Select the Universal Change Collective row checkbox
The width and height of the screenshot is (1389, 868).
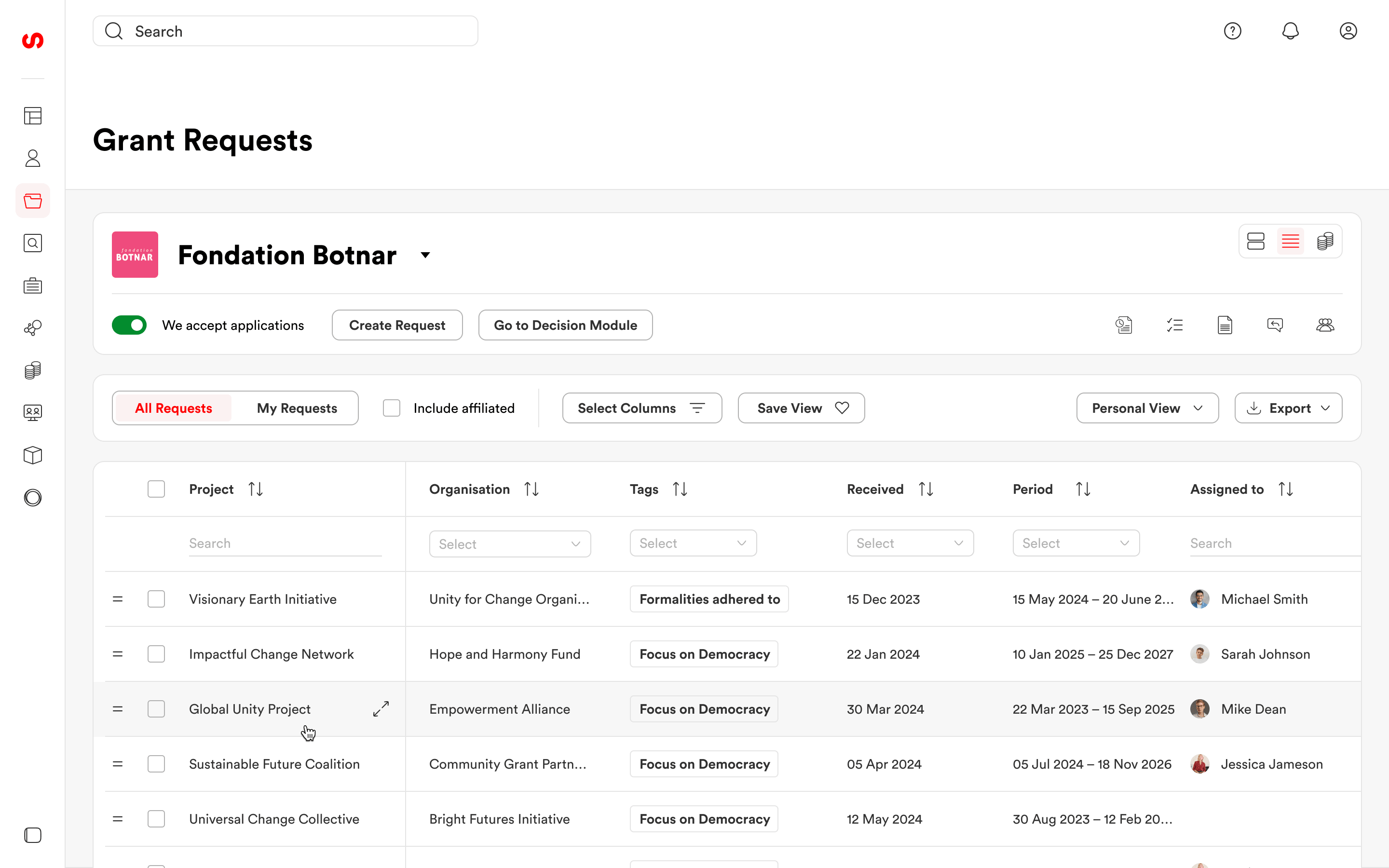coord(156,819)
